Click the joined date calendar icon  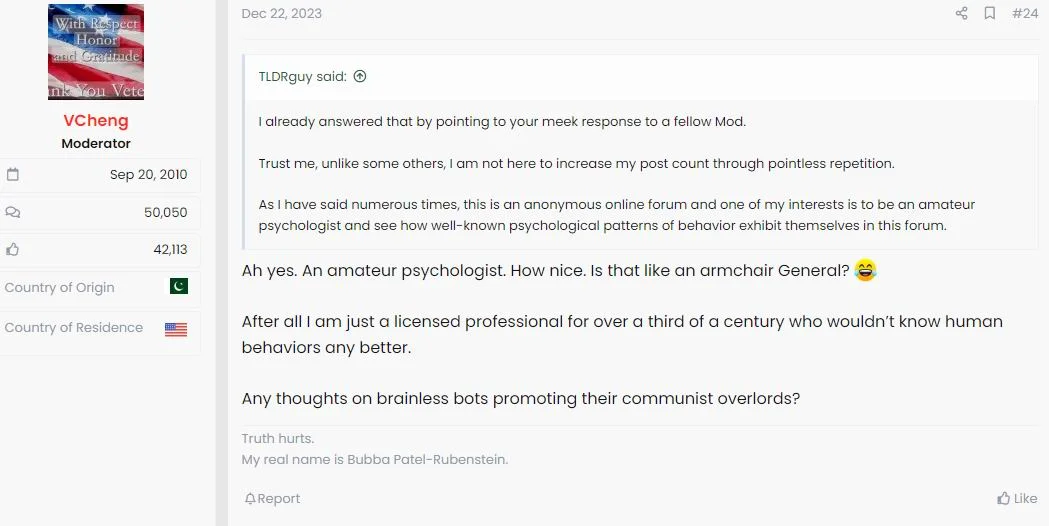click(13, 175)
